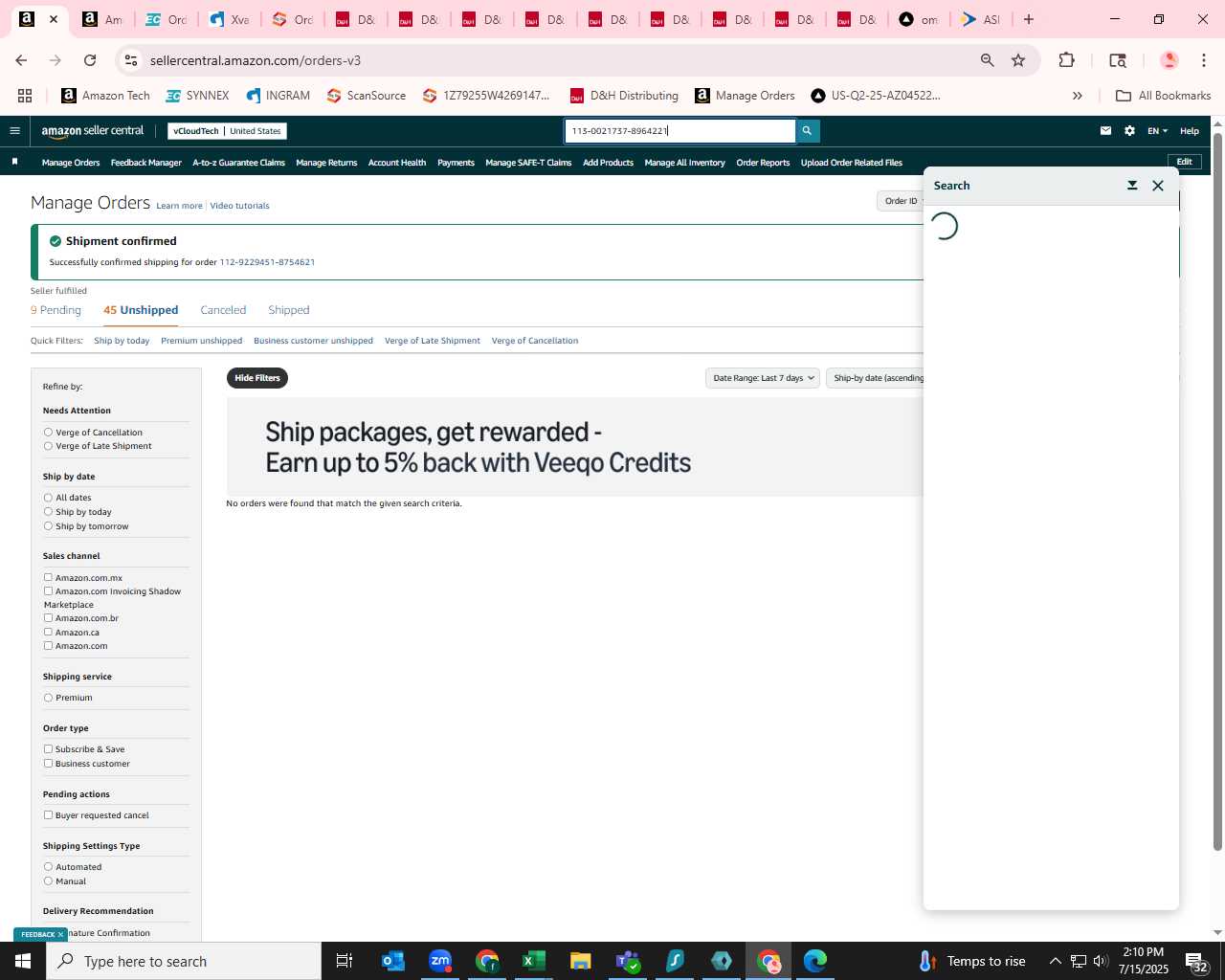Check the Amazon.com.mx sales channel box
The width and height of the screenshot is (1225, 980).
click(x=48, y=578)
